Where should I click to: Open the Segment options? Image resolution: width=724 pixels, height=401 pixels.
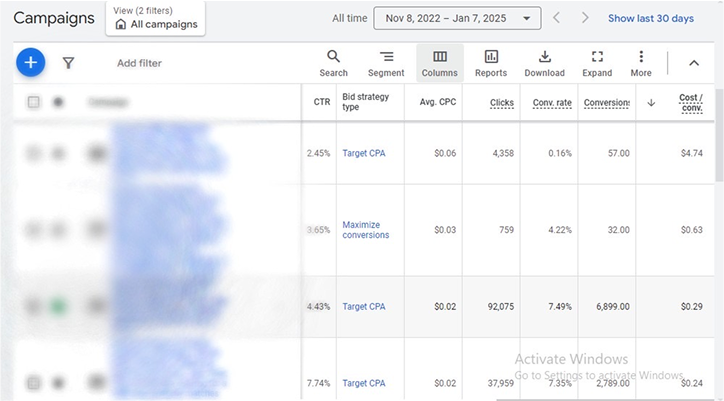point(386,63)
